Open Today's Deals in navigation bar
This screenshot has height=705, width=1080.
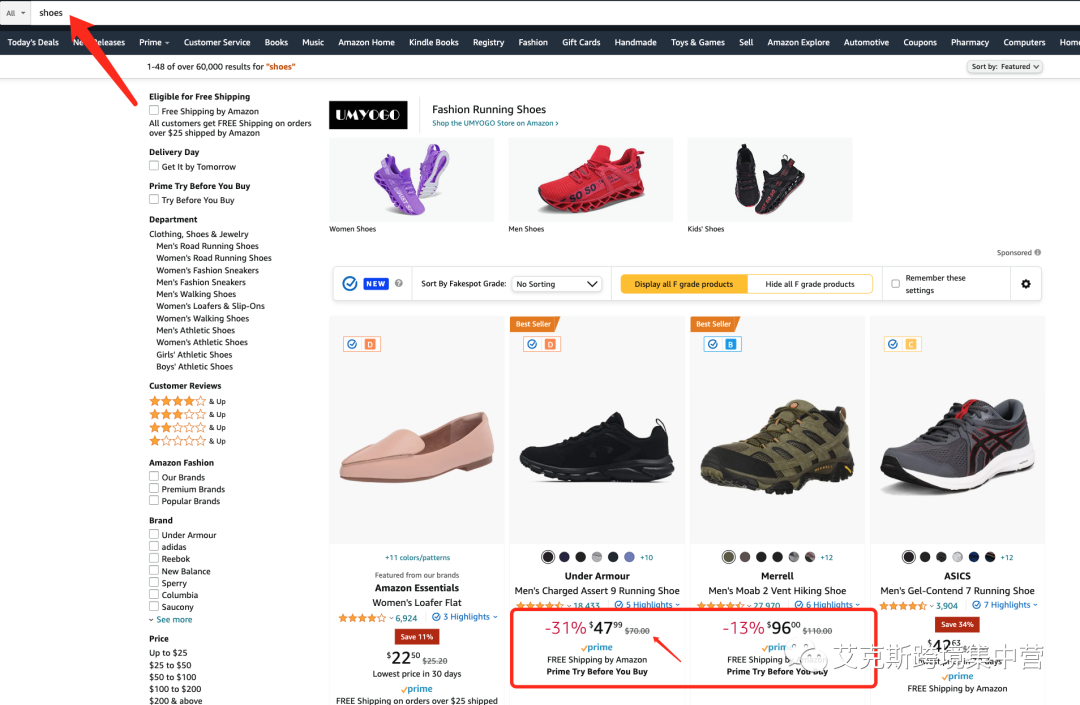click(x=33, y=42)
